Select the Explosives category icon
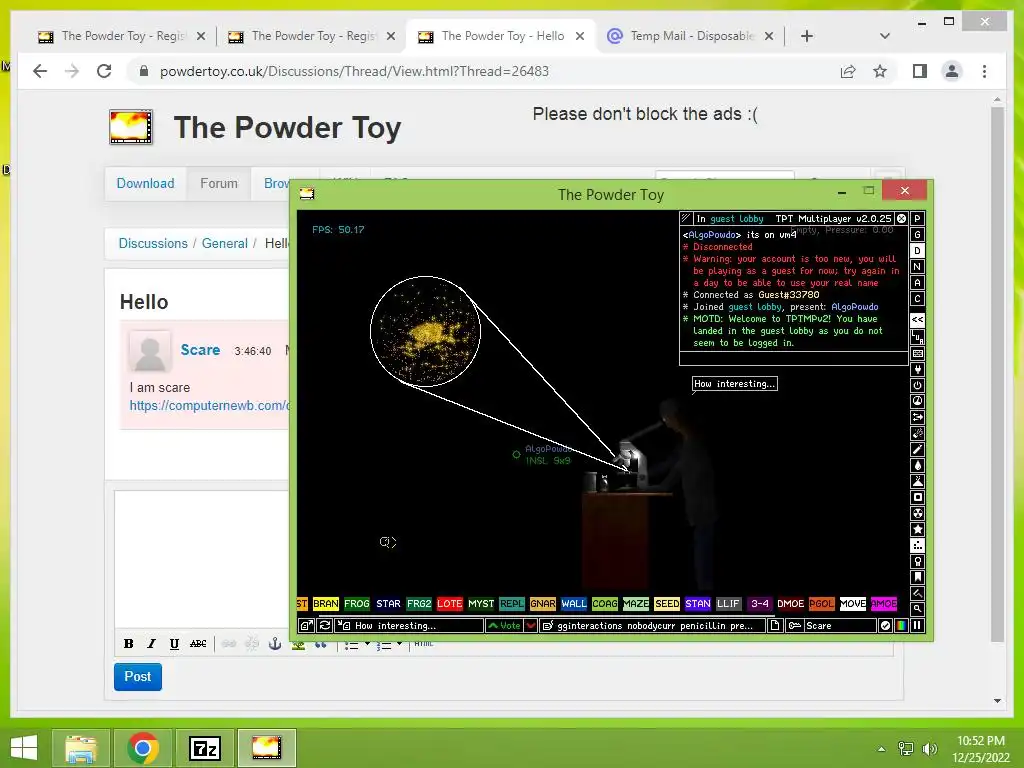This screenshot has width=1024, height=768. coord(917,433)
